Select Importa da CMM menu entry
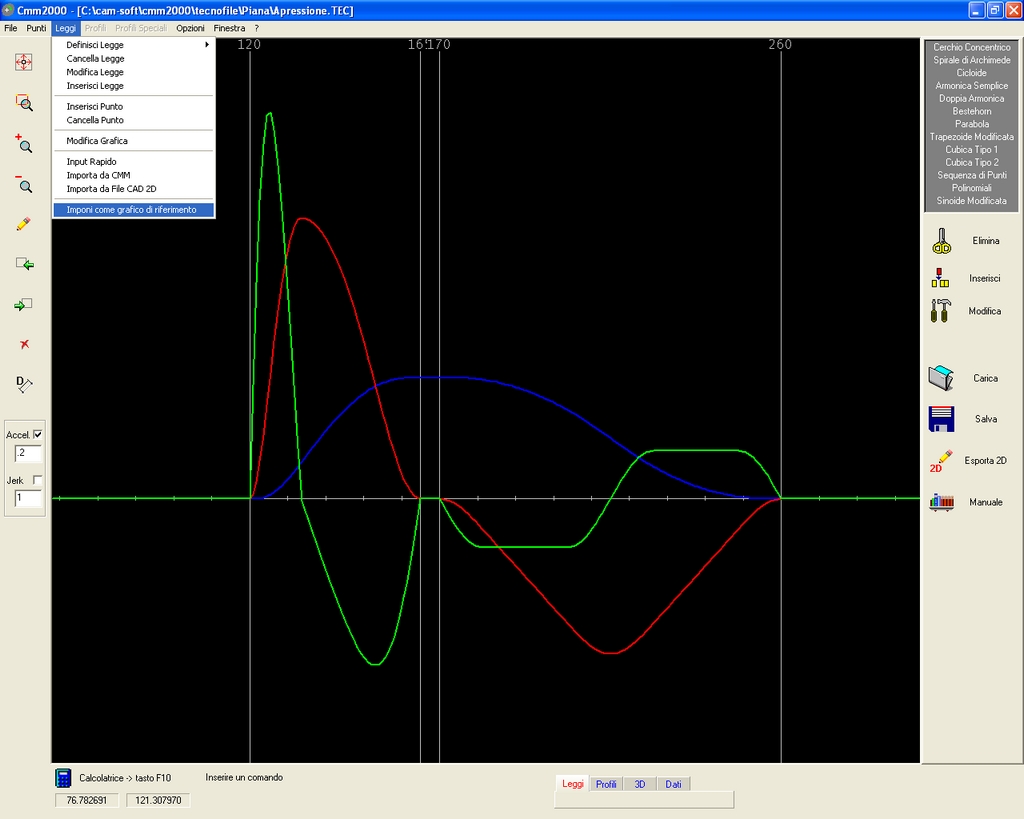 coord(134,175)
